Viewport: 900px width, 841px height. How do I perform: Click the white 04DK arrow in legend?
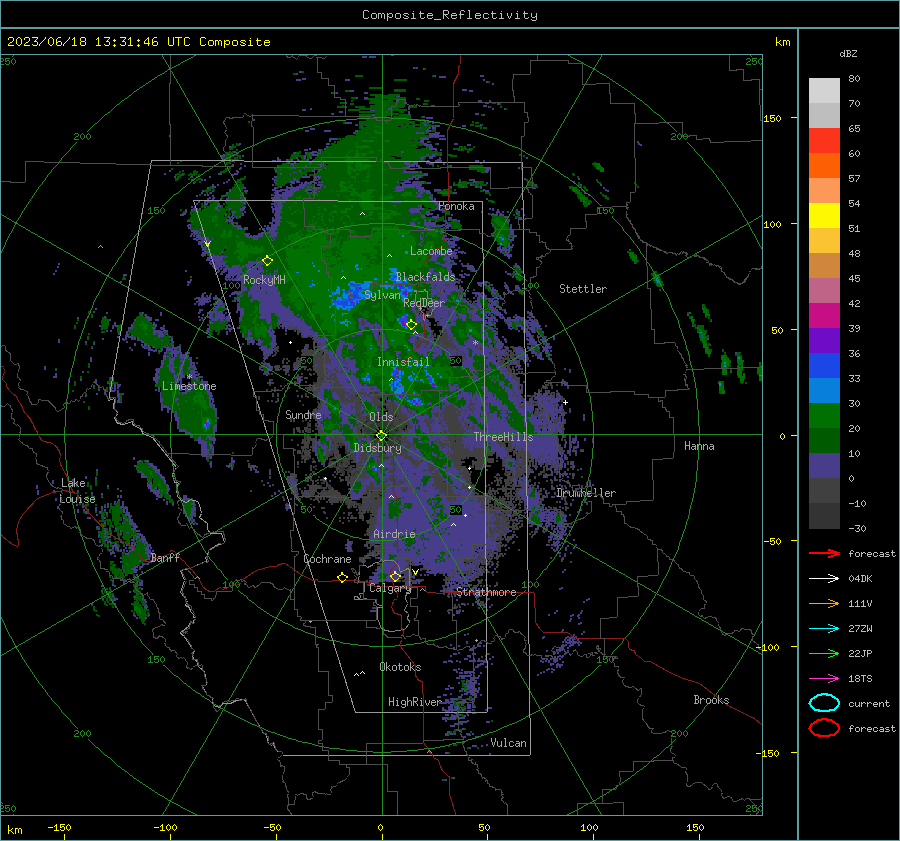pyautogui.click(x=824, y=579)
